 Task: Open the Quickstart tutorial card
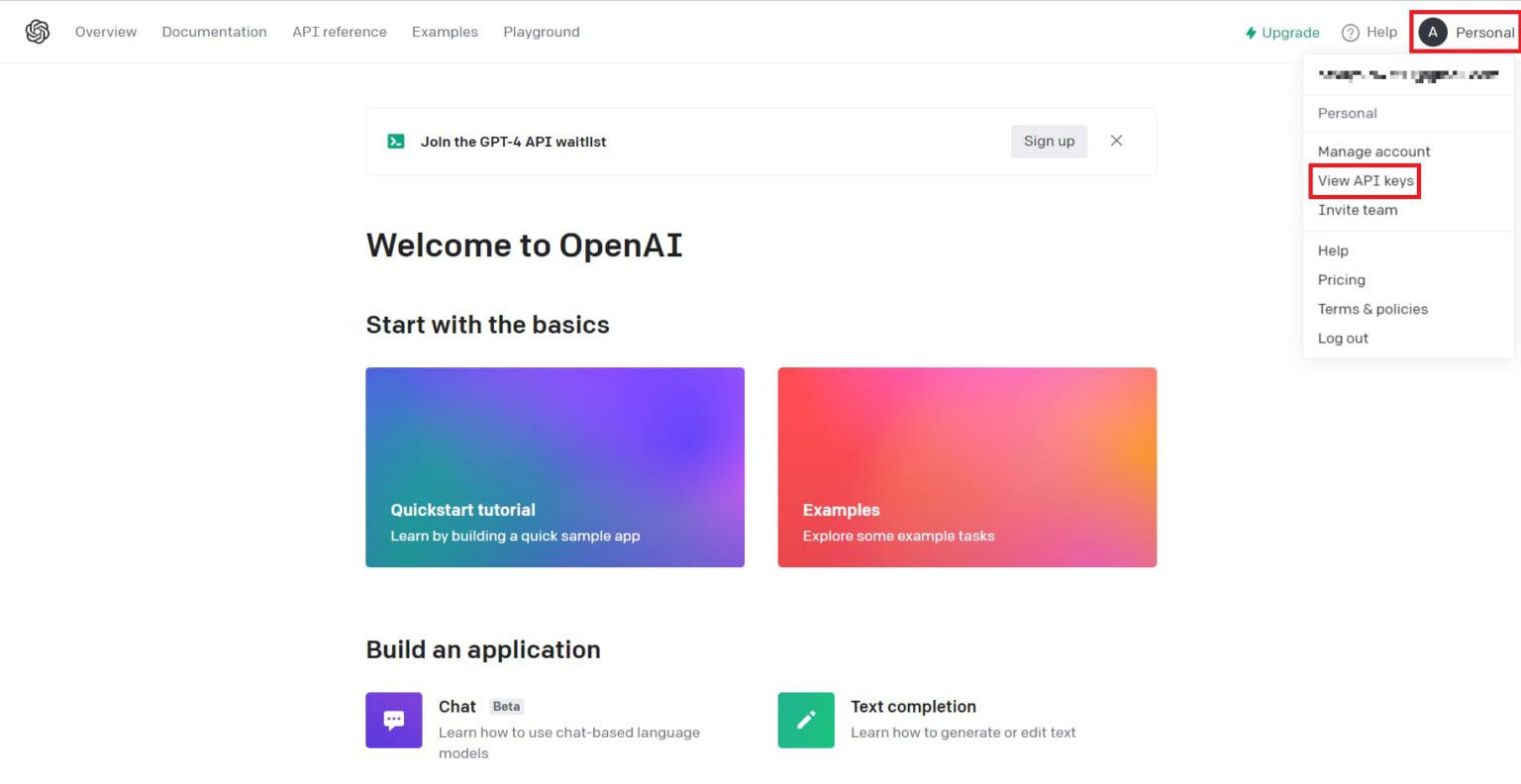[555, 466]
